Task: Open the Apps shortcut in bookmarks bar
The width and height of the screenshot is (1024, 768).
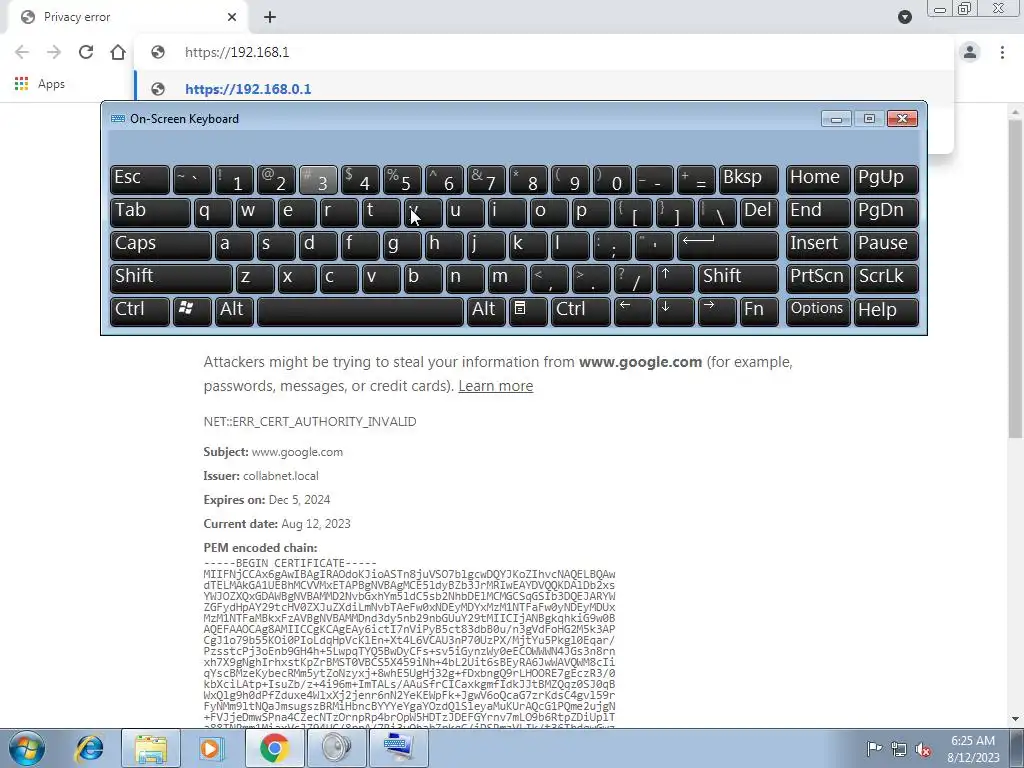Action: point(40,84)
